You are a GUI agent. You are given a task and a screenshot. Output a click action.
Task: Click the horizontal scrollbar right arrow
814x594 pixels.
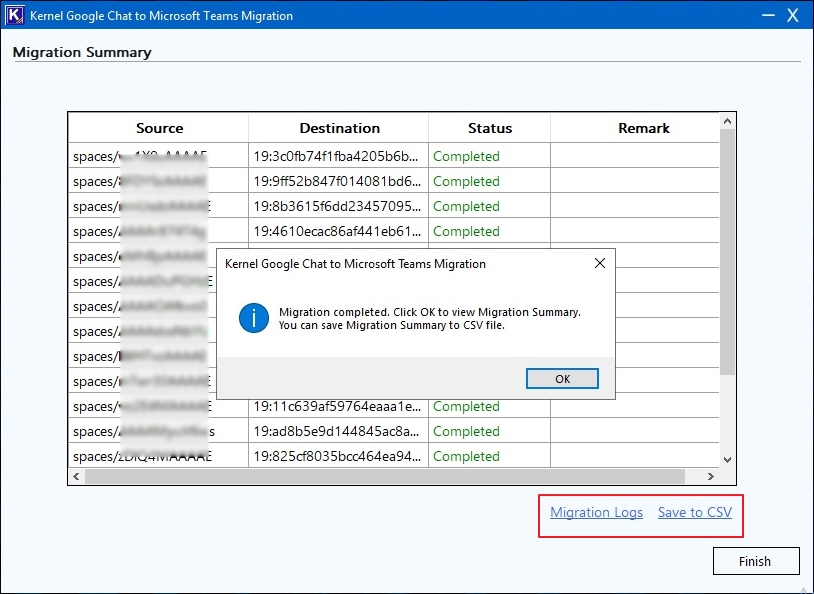pyautogui.click(x=711, y=476)
